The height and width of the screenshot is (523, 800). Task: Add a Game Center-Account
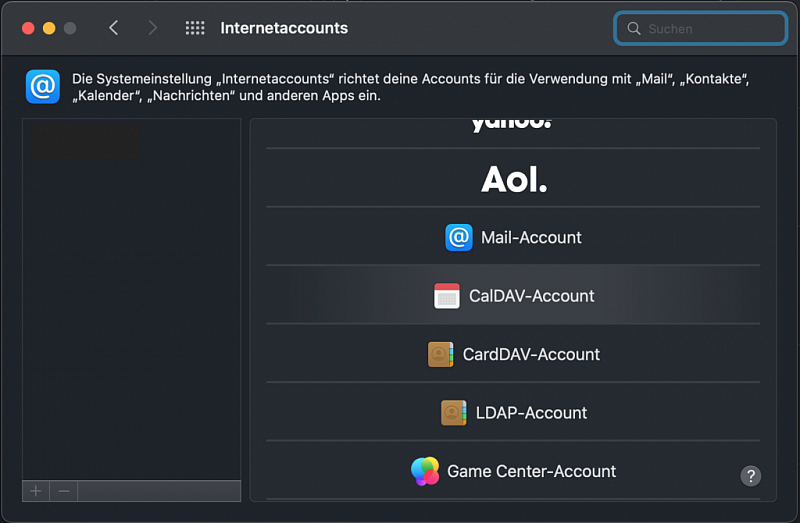[513, 471]
